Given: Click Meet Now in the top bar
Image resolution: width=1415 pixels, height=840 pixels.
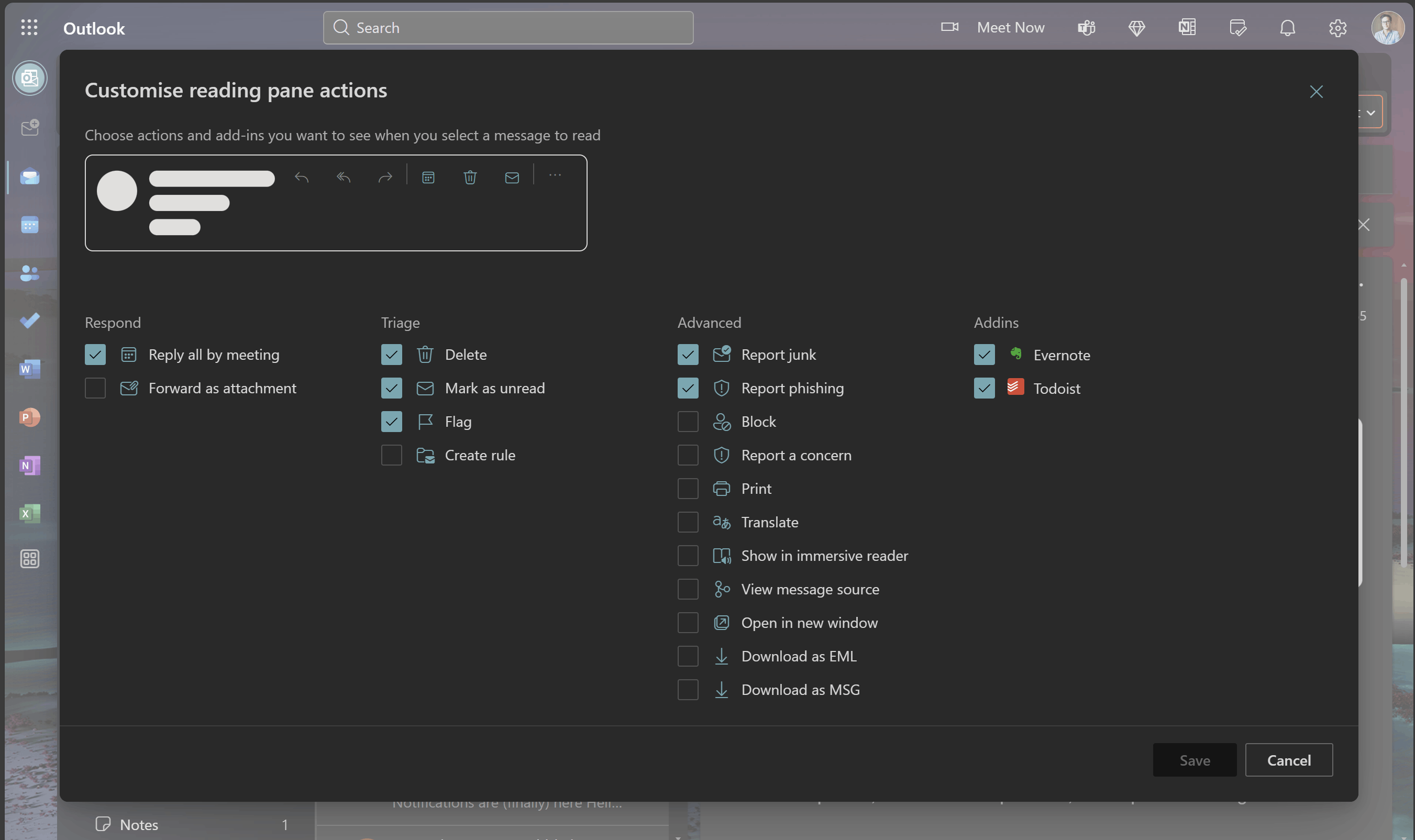Looking at the screenshot, I should (x=1011, y=27).
